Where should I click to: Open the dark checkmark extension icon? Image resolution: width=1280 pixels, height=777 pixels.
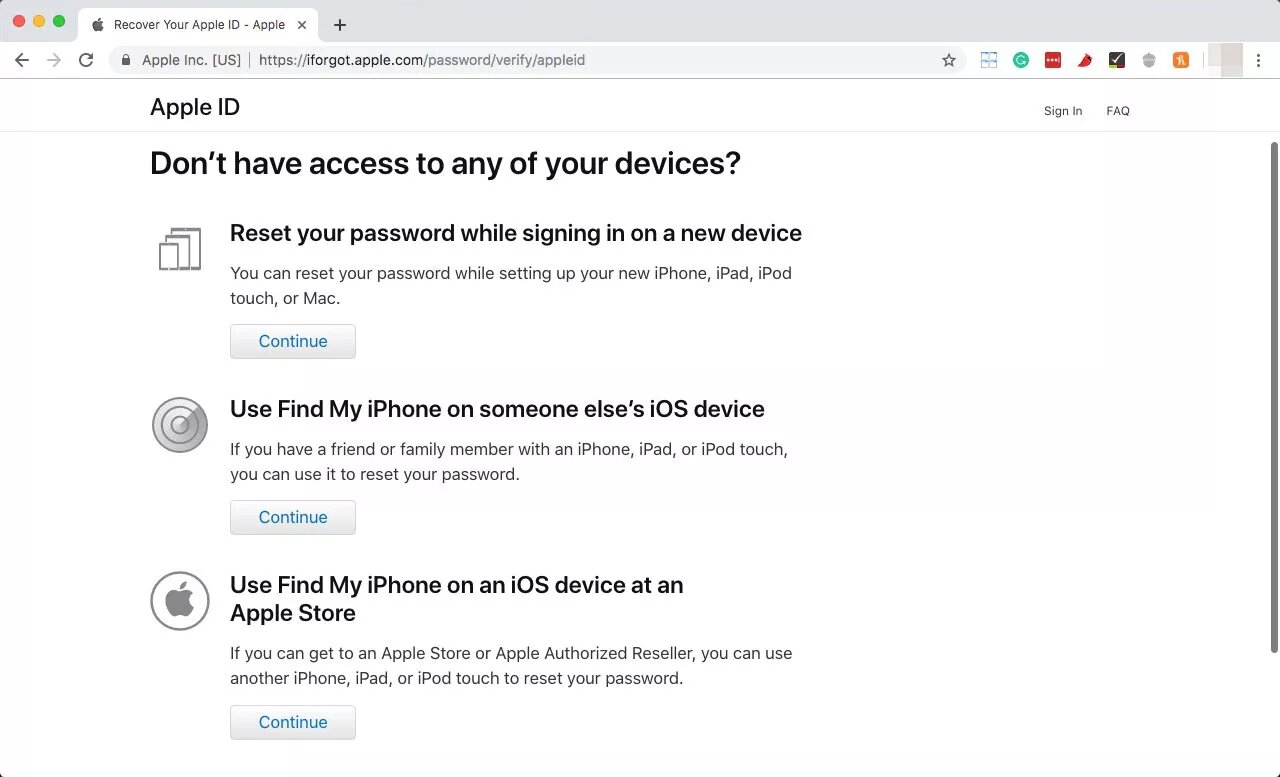[x=1116, y=60]
